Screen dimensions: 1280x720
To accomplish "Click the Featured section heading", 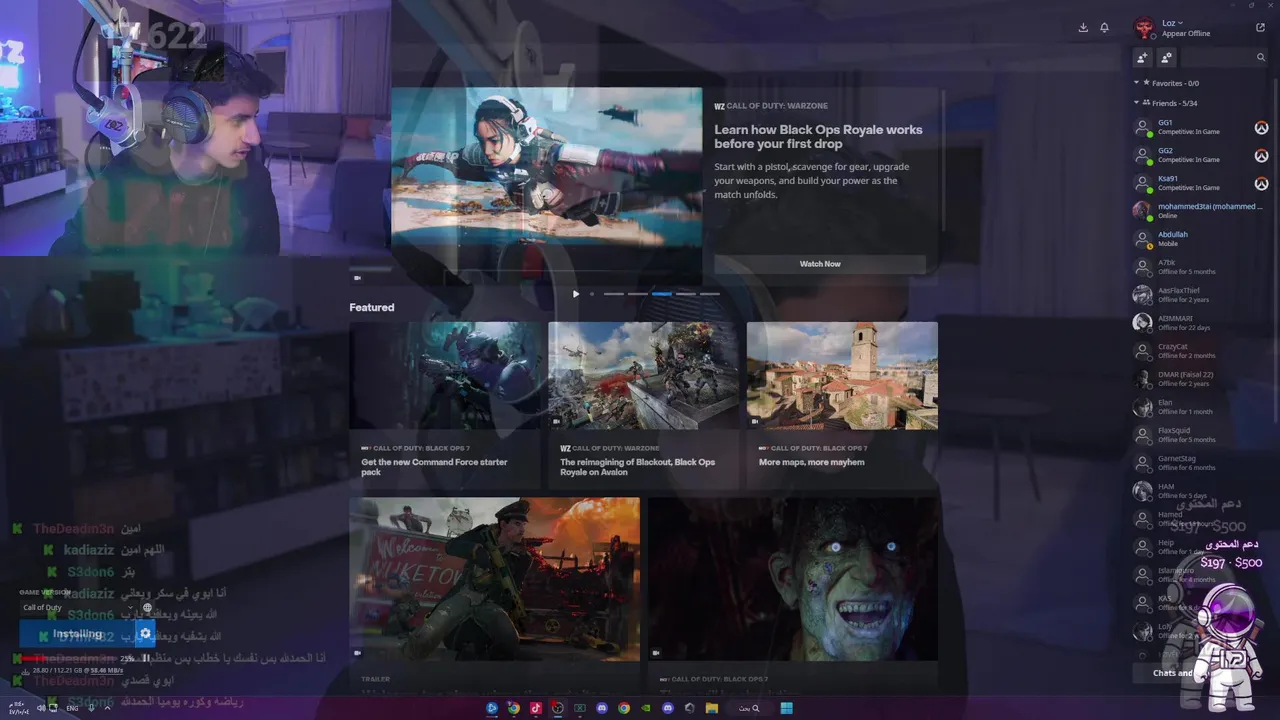I will pyautogui.click(x=372, y=307).
